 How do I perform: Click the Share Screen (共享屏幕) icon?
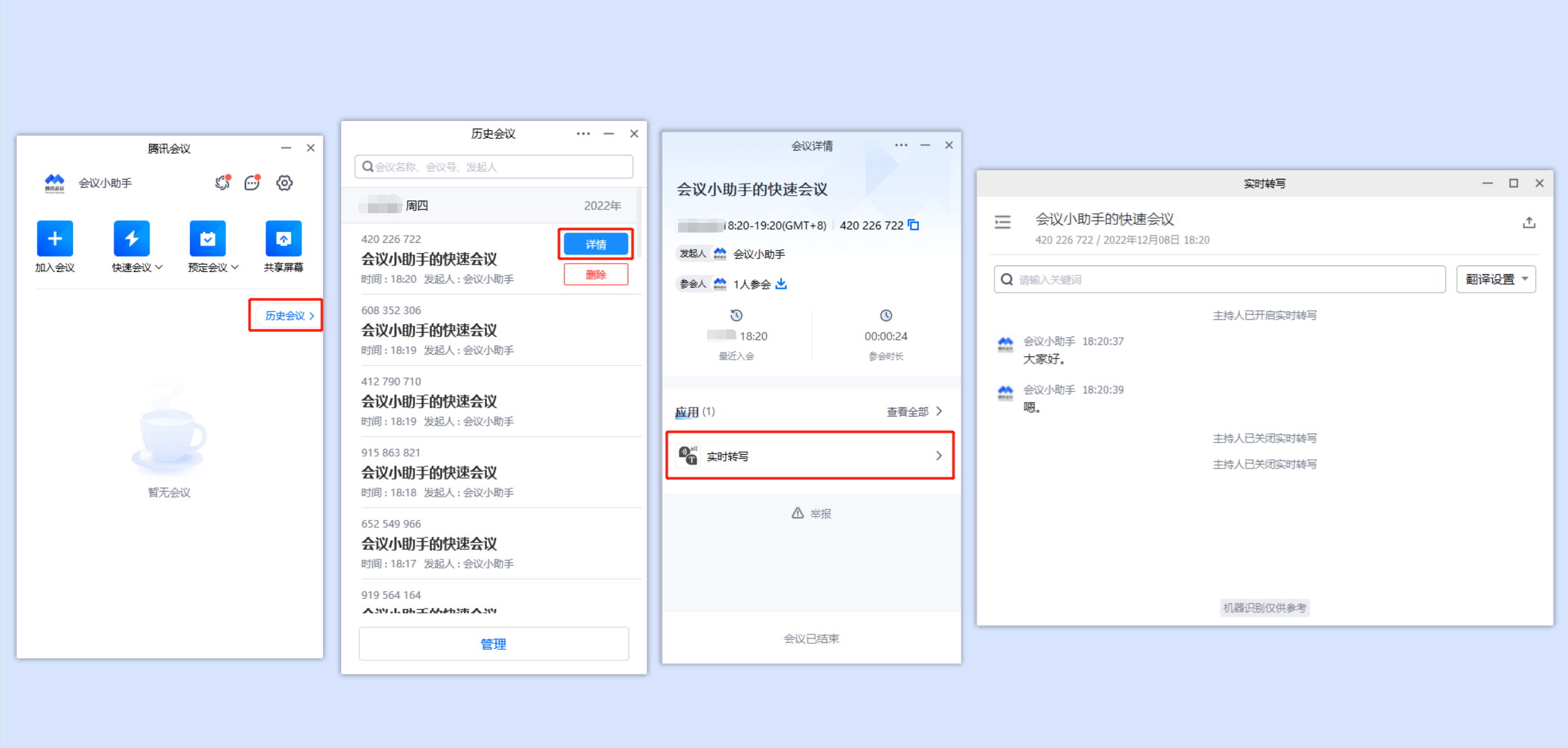point(284,238)
